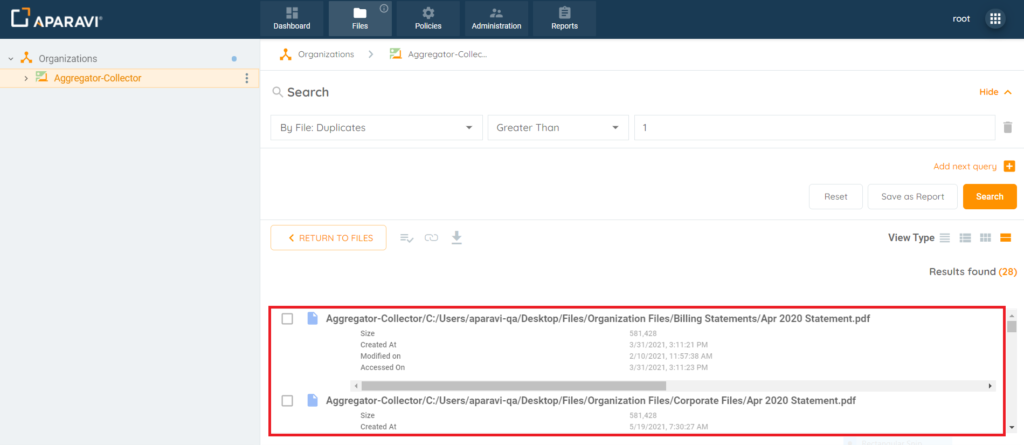Click the Created At value 5/19/2021, 7:30:27 AM
This screenshot has height=445, width=1024.
[669, 427]
